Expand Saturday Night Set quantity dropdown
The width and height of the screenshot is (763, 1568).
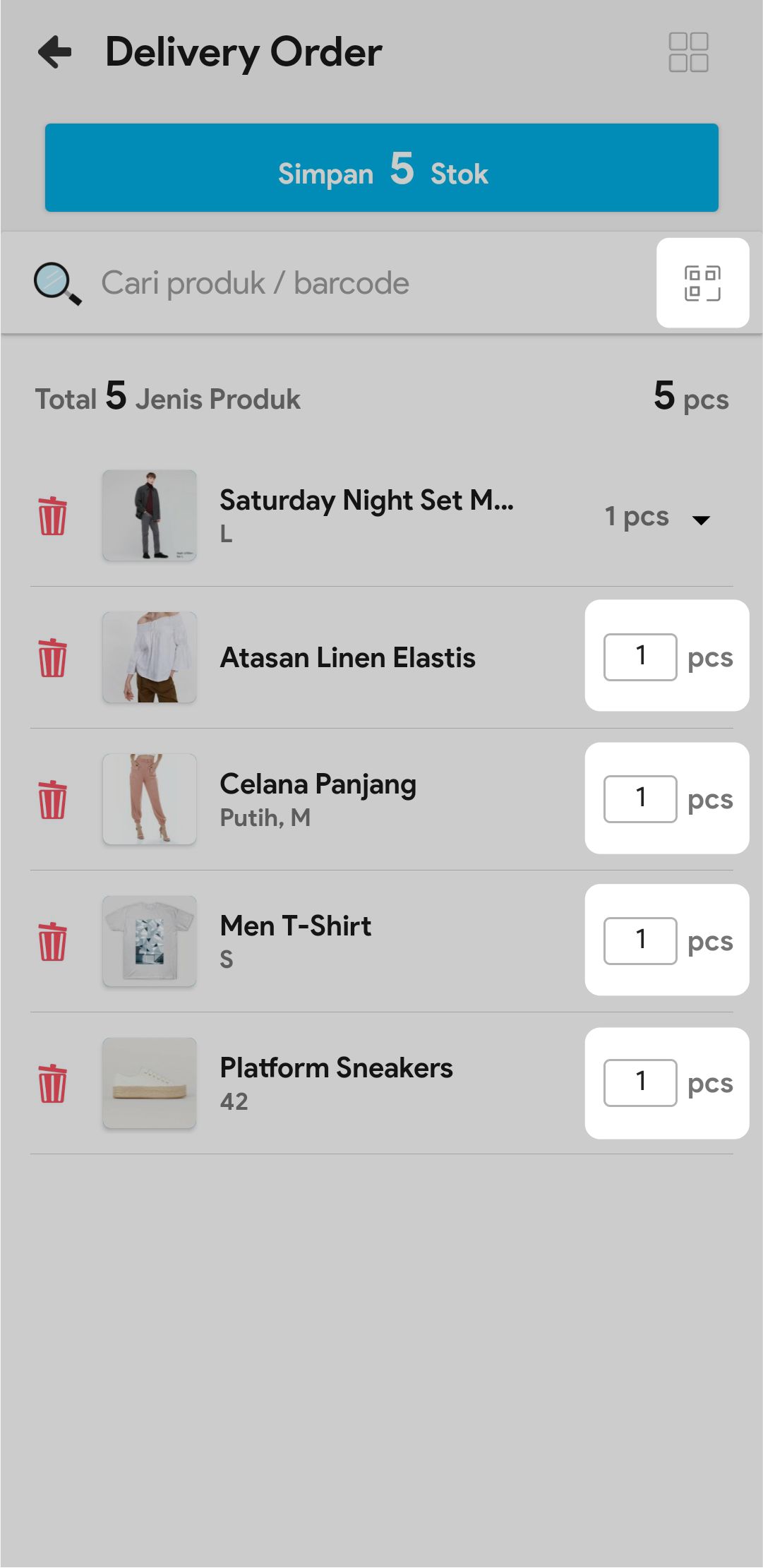click(700, 520)
